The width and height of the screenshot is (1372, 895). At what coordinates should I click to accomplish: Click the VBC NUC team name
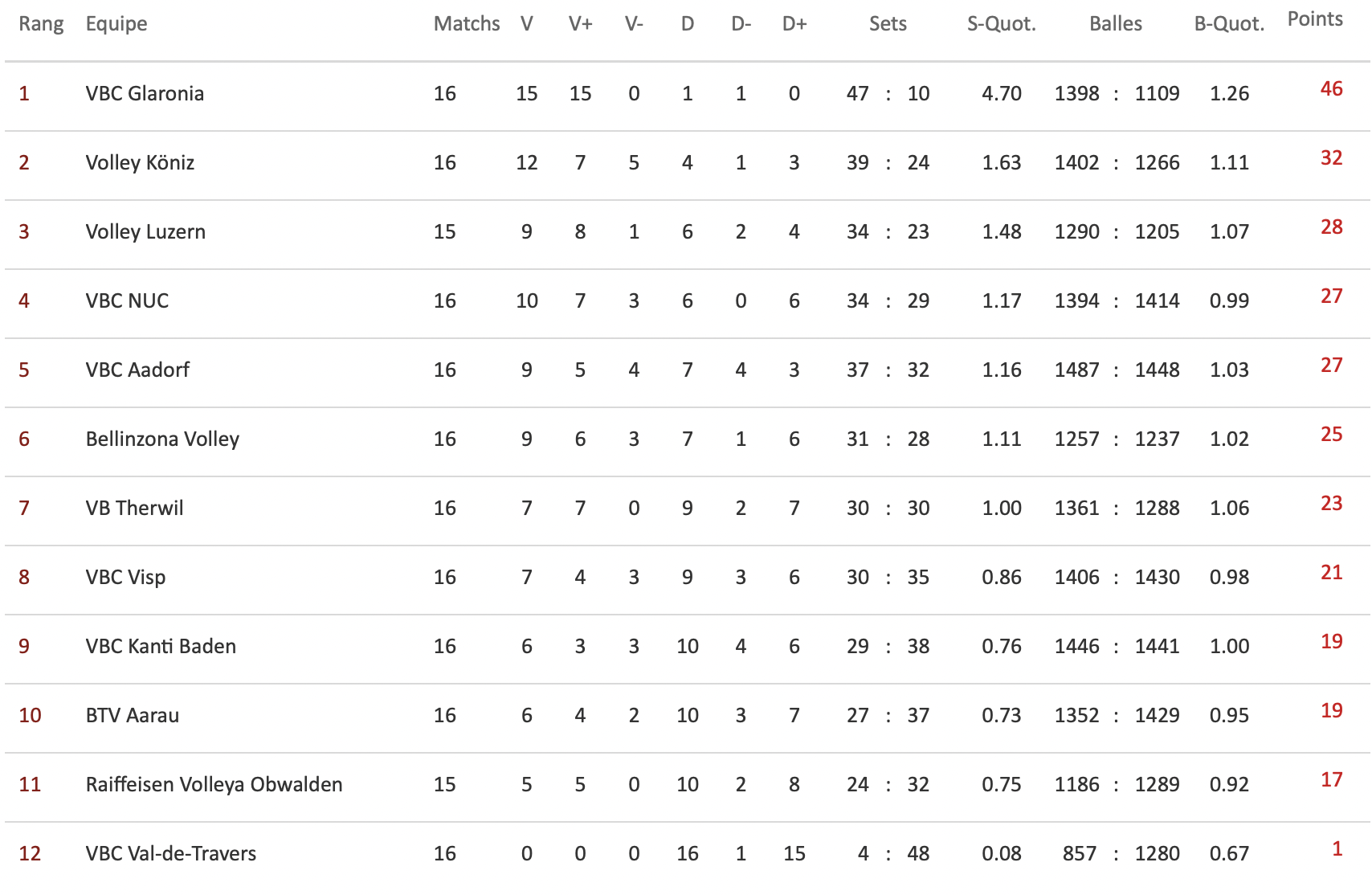[127, 300]
